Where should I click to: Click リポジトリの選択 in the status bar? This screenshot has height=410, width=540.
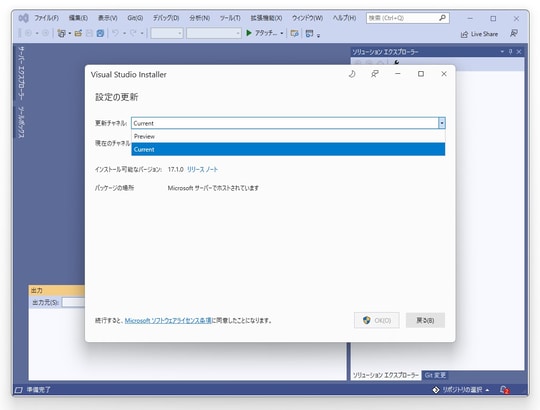pyautogui.click(x=461, y=390)
